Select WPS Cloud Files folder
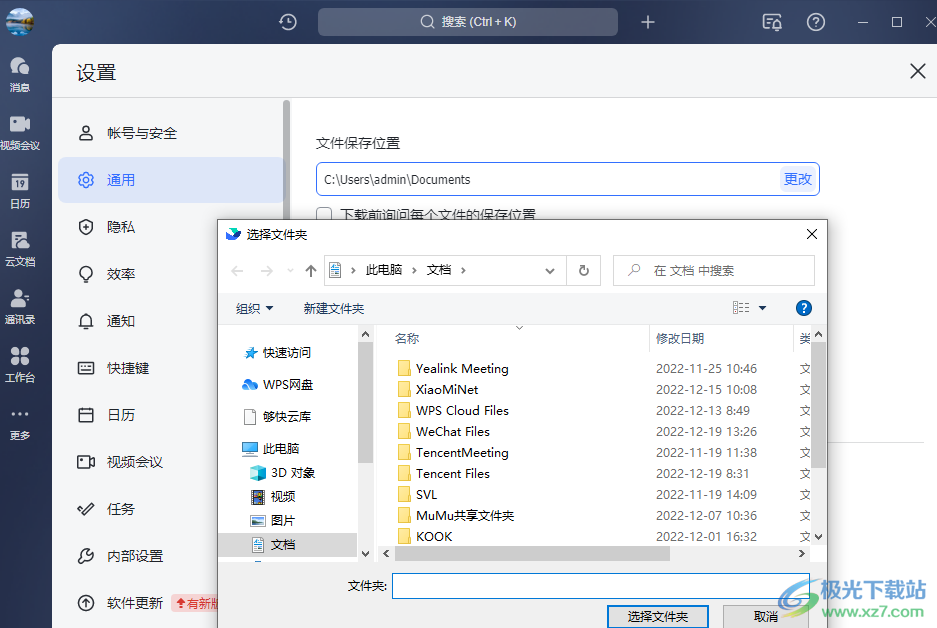The height and width of the screenshot is (628, 937). click(454, 411)
